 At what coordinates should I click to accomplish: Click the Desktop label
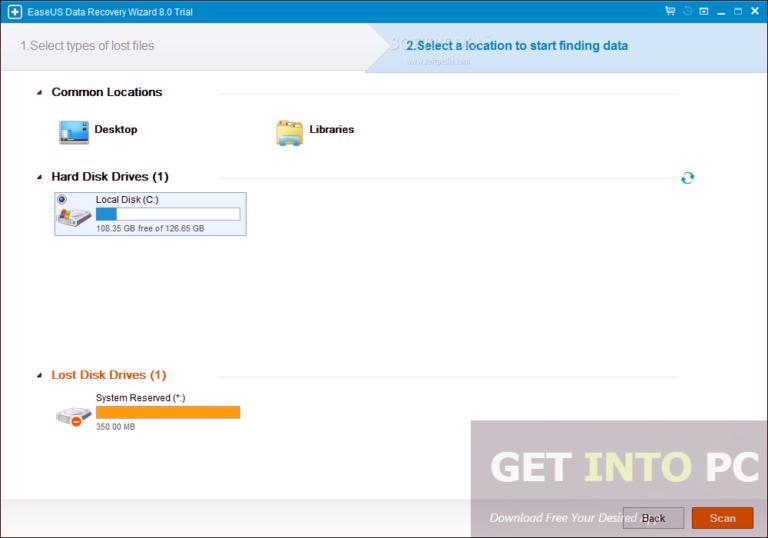pyautogui.click(x=116, y=129)
